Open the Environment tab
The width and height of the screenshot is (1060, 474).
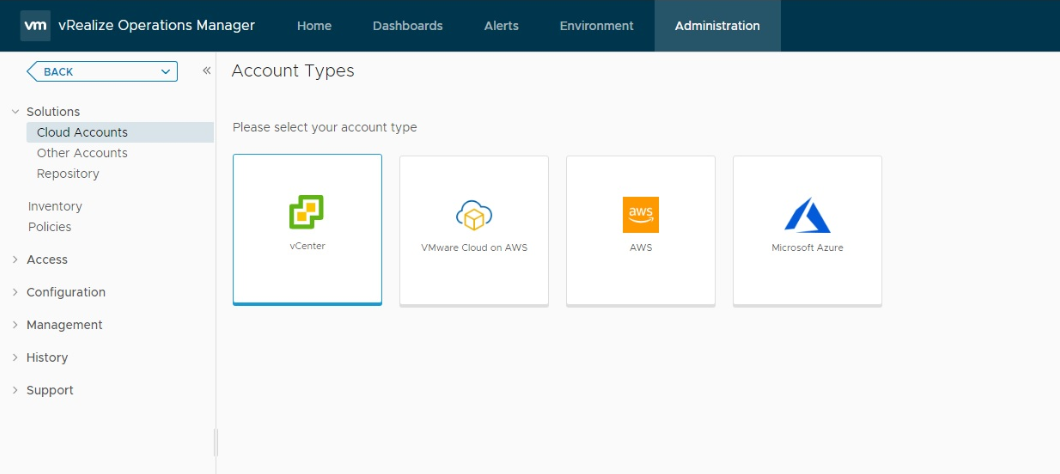pos(597,26)
